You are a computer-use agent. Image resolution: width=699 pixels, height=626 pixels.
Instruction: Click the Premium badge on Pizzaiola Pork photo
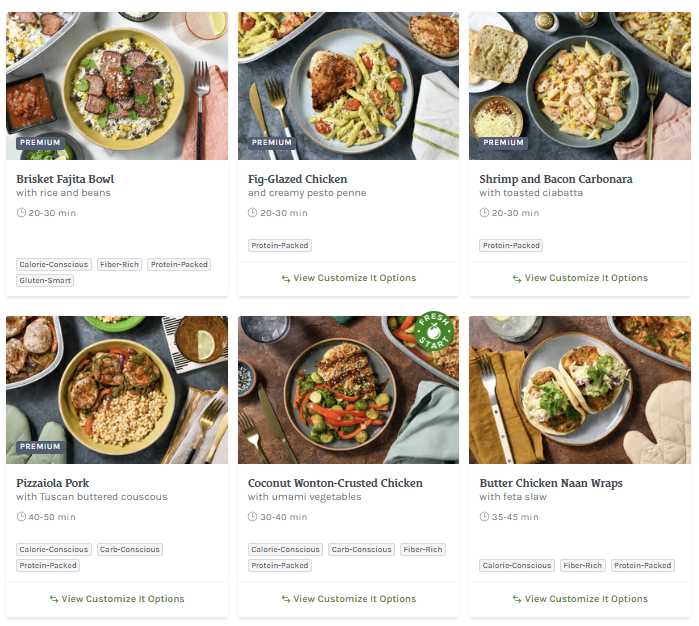(40, 446)
